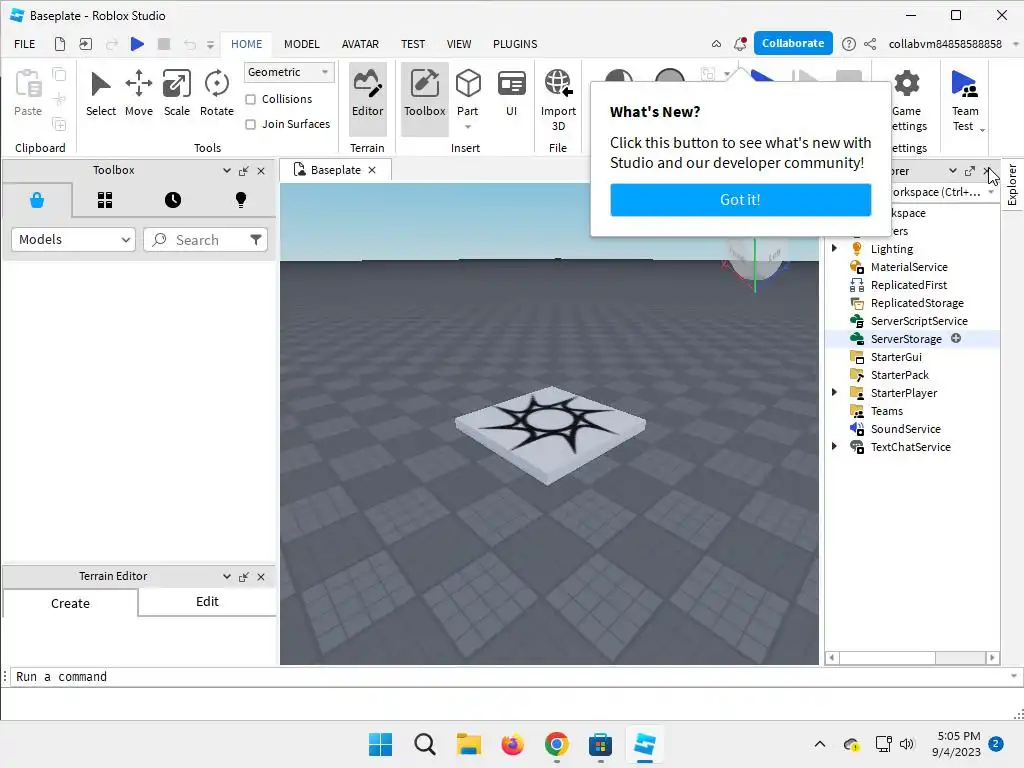The width and height of the screenshot is (1024, 768).
Task: Open the Part dropdown arrow
Action: 468,127
